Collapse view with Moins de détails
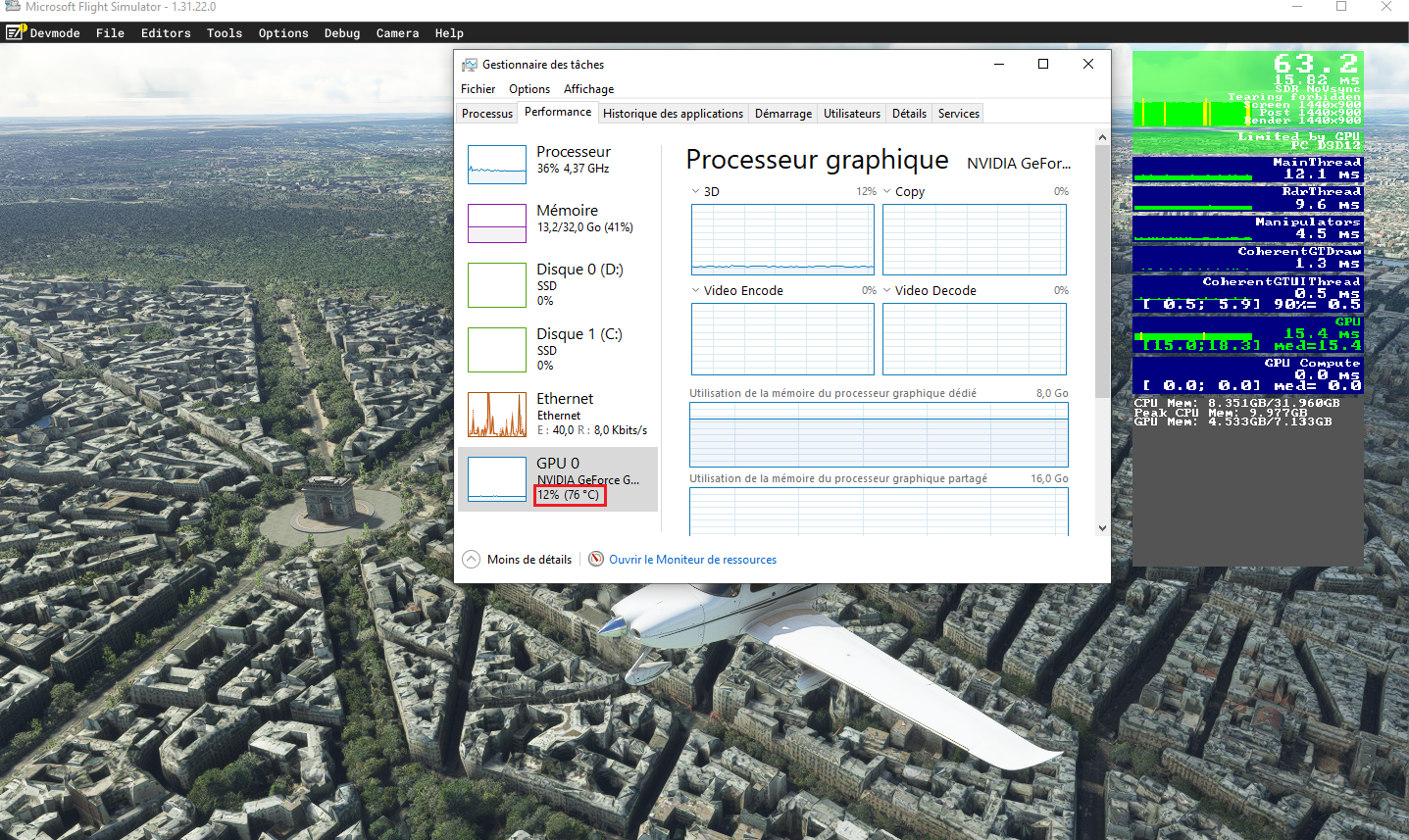 517,560
